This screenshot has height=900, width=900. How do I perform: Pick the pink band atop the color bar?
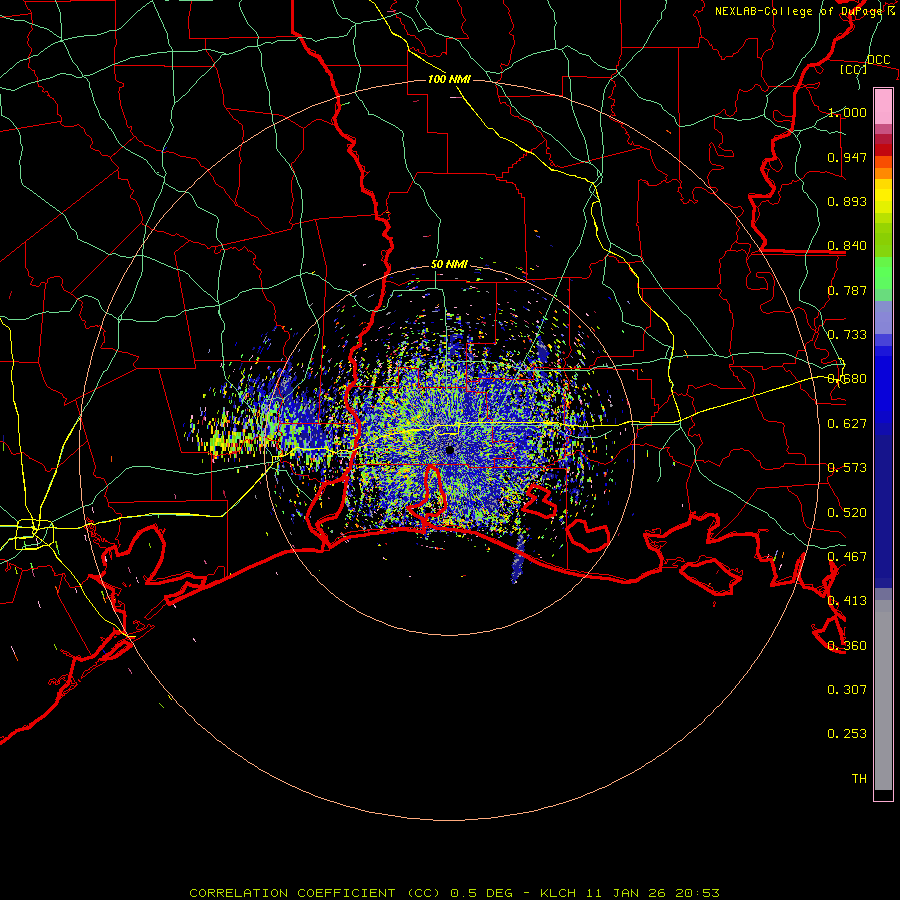[x=883, y=107]
